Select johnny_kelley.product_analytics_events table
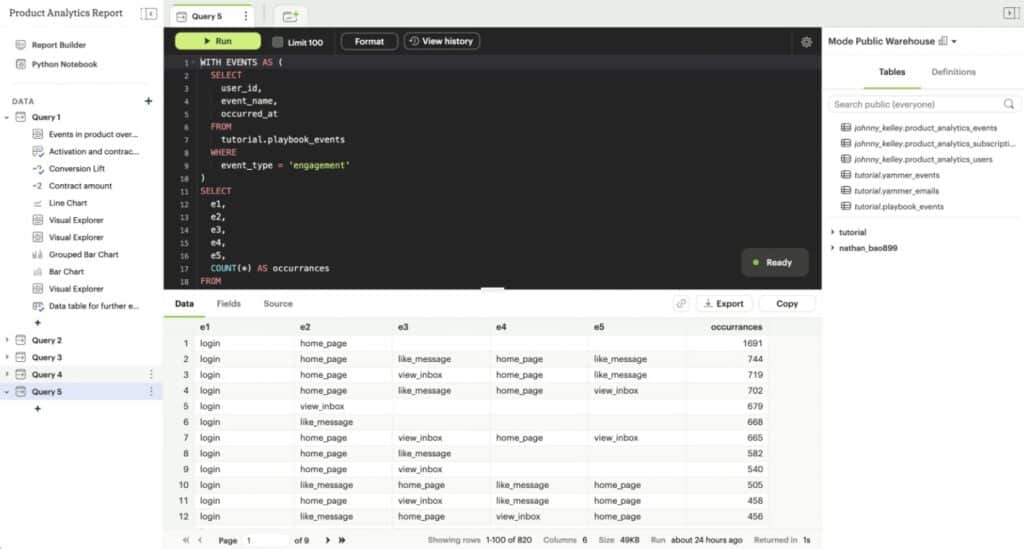1024x549 pixels. click(925, 128)
